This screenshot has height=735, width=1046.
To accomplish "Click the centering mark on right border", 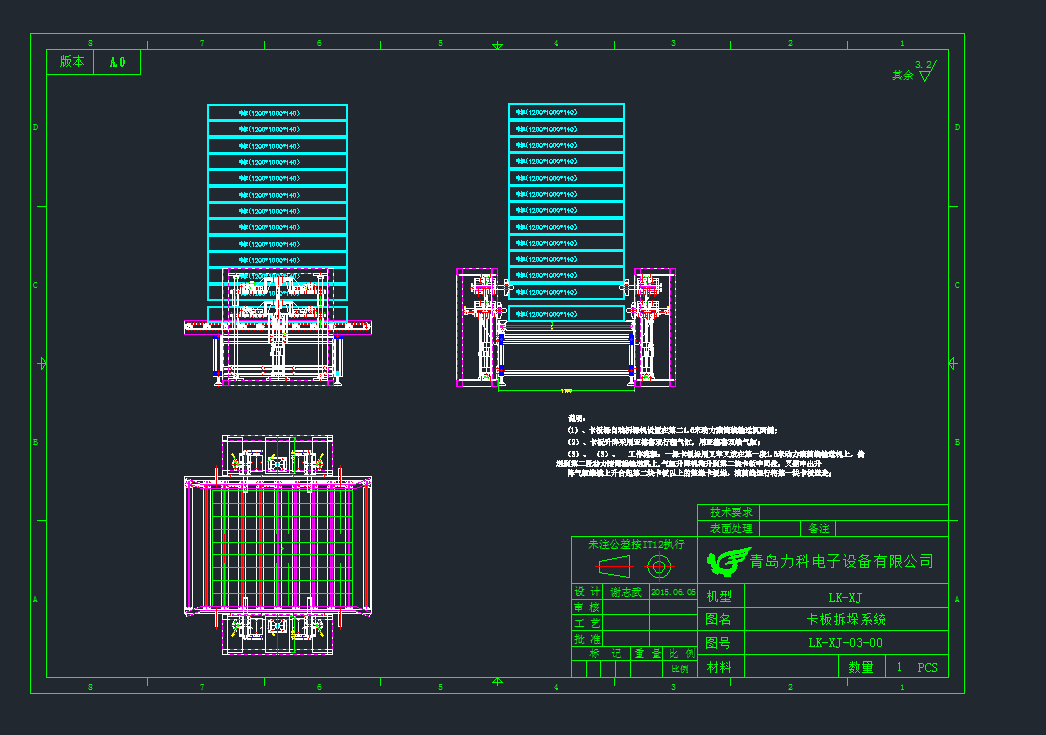I will [953, 362].
